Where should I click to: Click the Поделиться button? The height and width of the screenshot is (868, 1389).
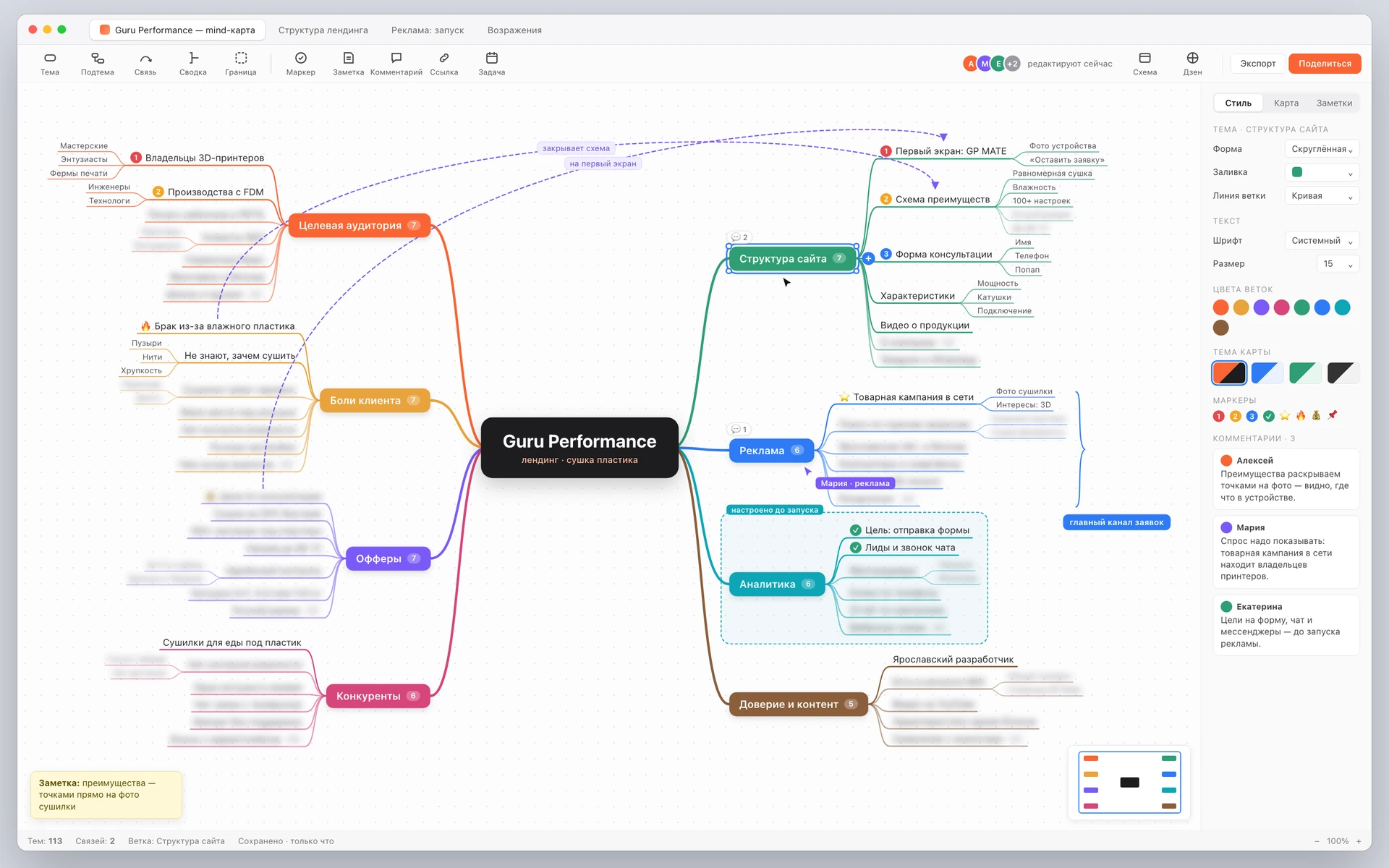1325,64
